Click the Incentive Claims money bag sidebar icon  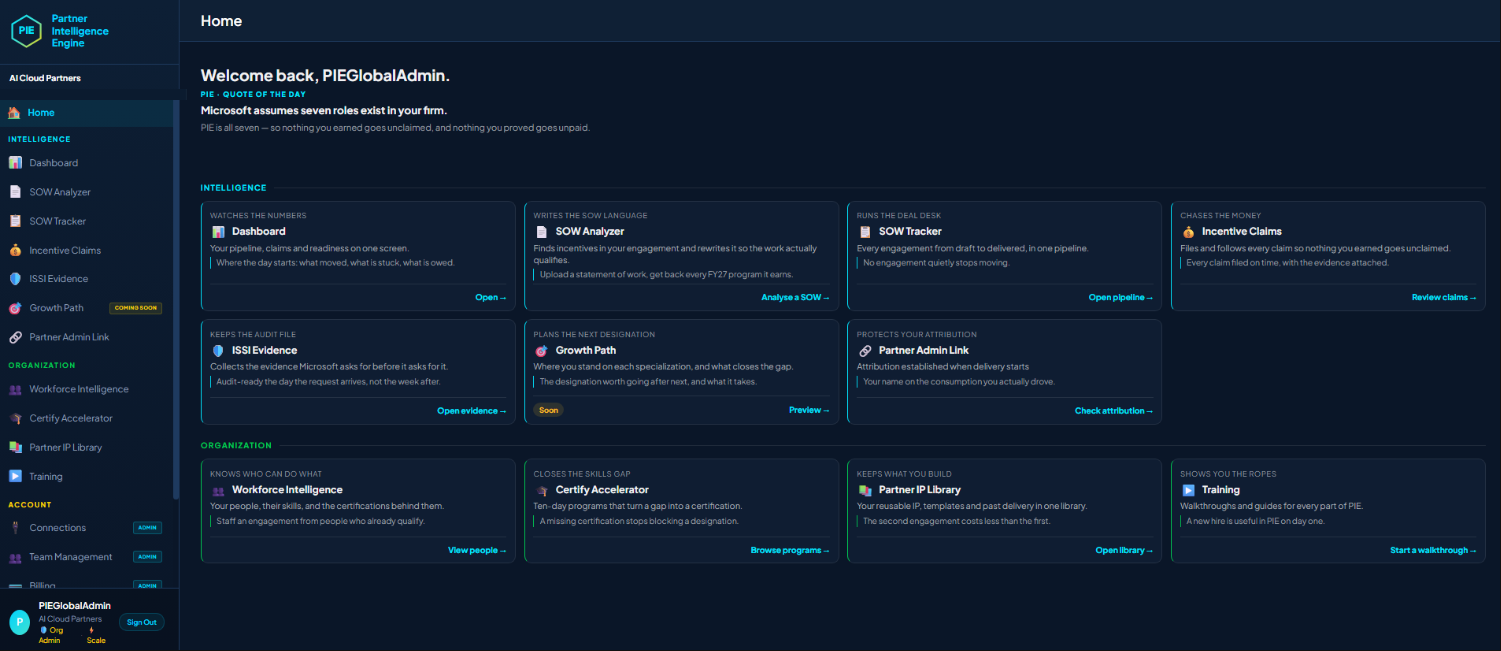15,250
